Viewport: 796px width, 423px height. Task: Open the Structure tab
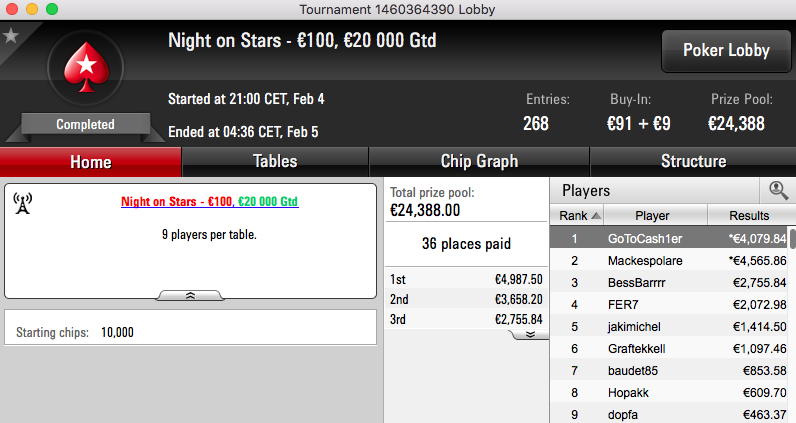click(693, 161)
